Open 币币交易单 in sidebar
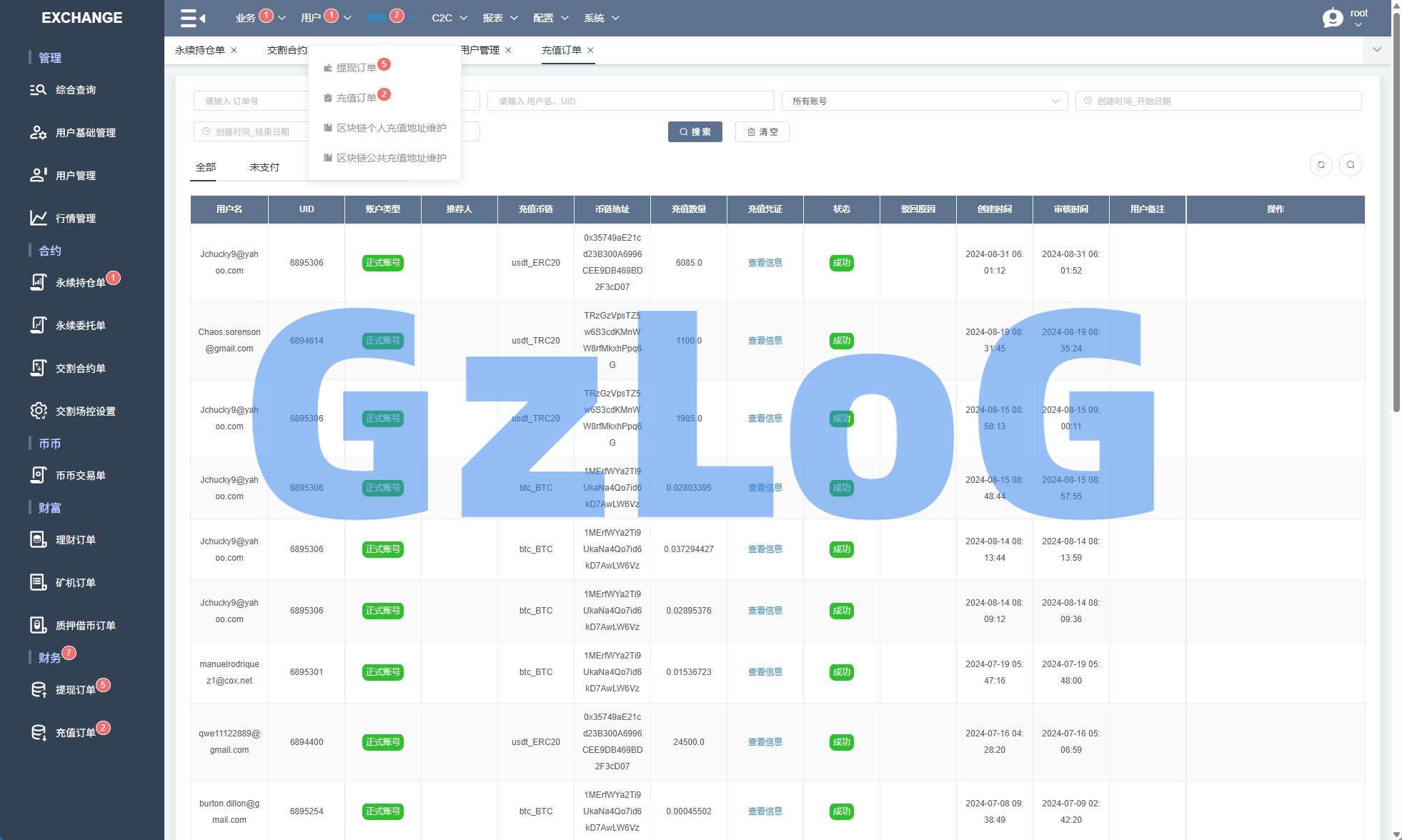The width and height of the screenshot is (1402, 840). pyautogui.click(x=82, y=476)
